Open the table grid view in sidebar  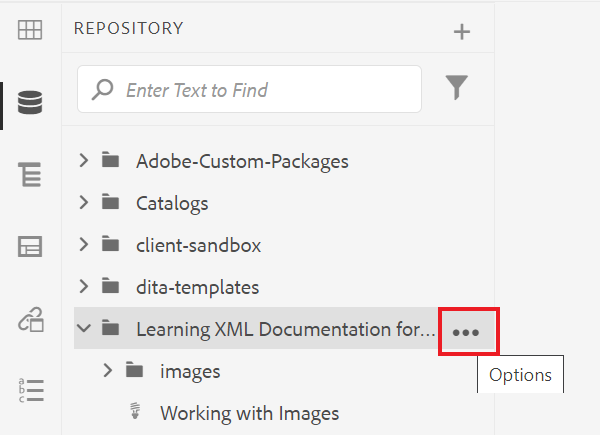30,31
